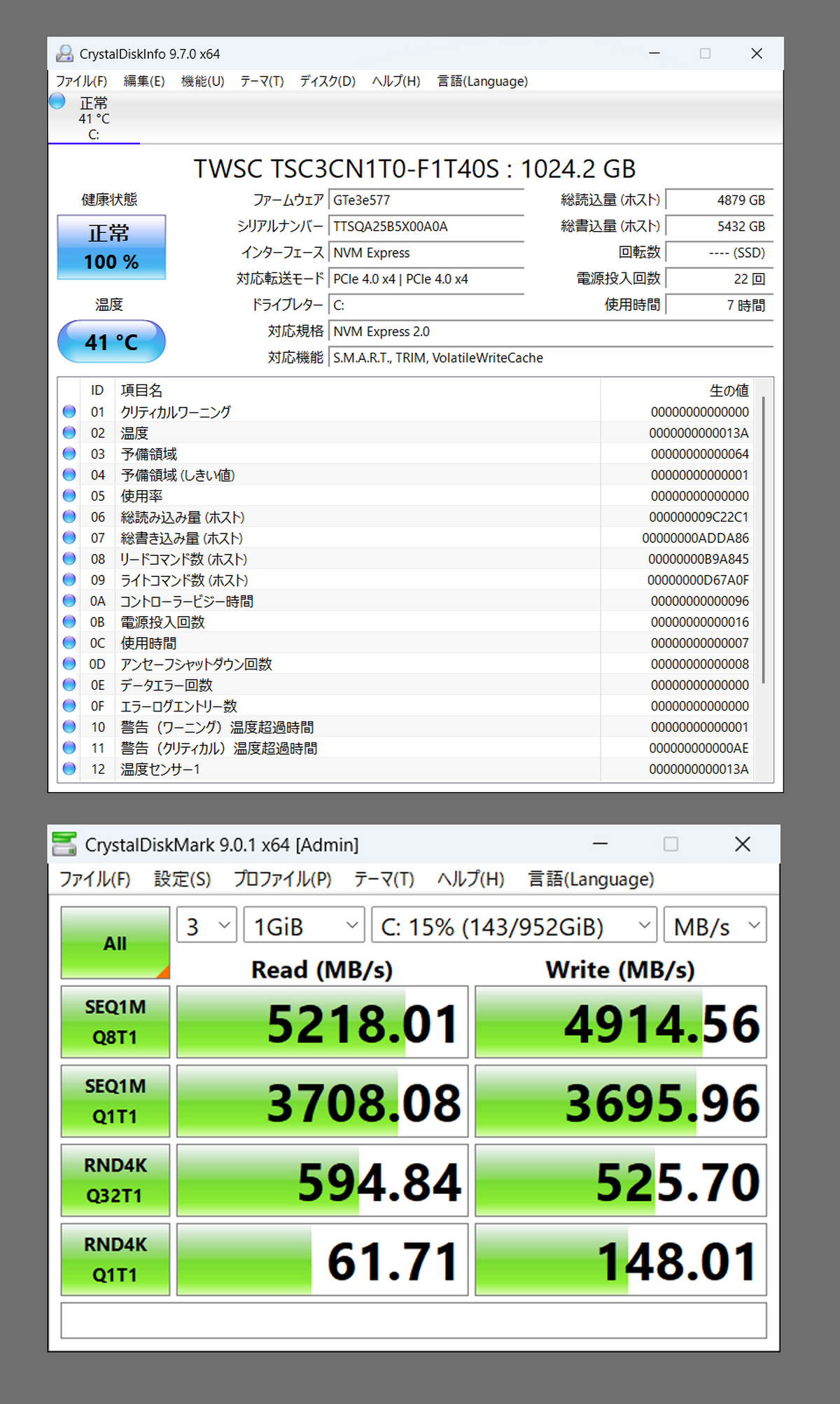Open ディスク(D) menu in CrystalDiskInfo

[x=328, y=81]
